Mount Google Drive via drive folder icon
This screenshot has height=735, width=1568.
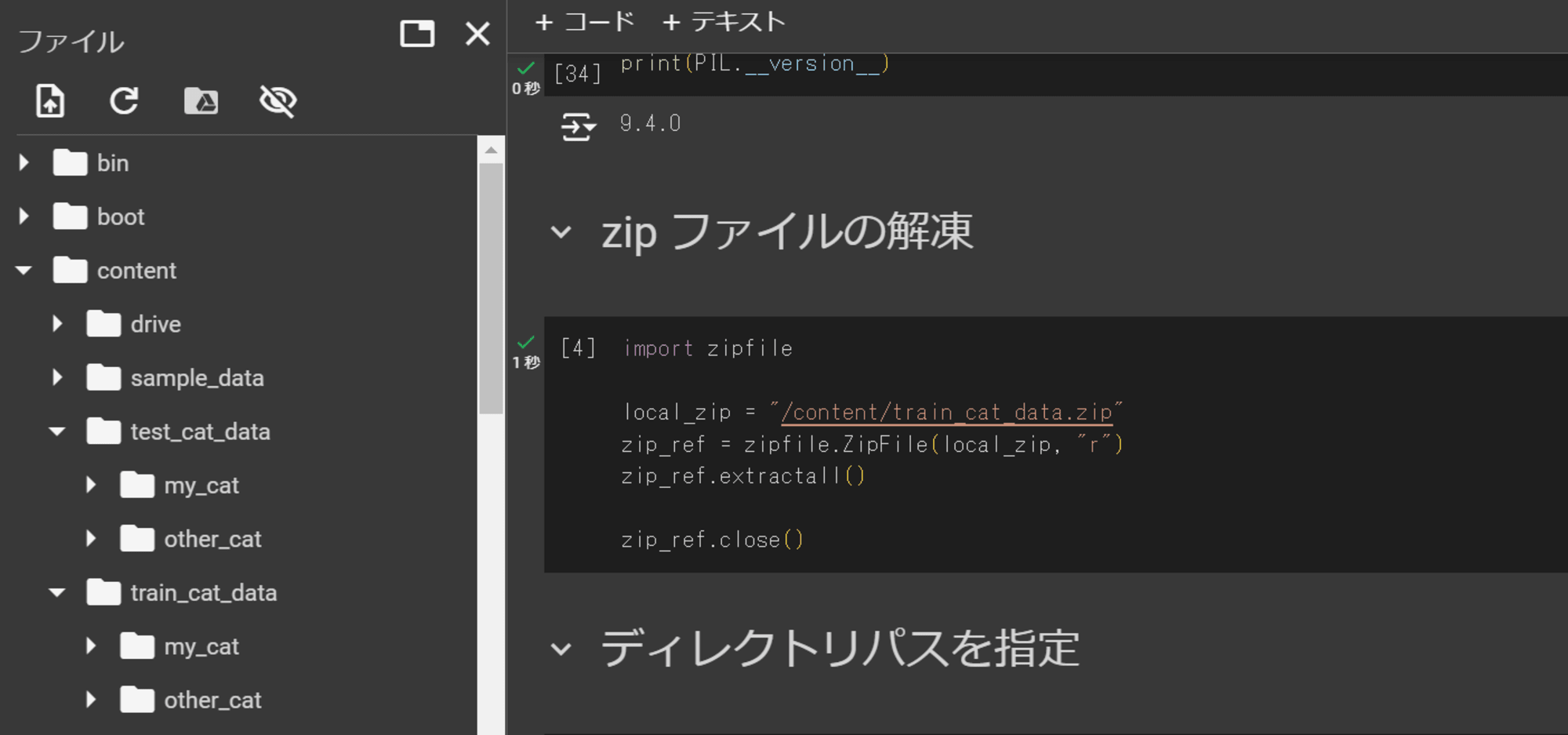click(x=201, y=101)
